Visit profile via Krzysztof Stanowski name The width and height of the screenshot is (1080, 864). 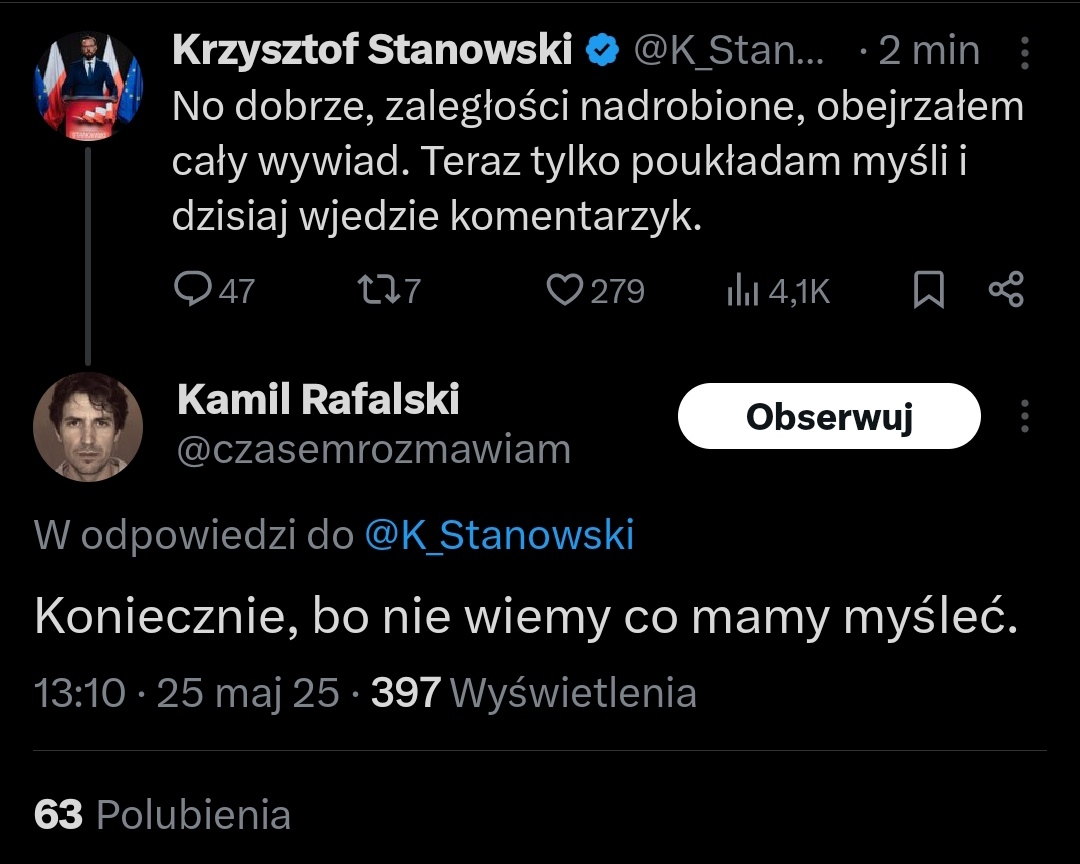pos(371,51)
